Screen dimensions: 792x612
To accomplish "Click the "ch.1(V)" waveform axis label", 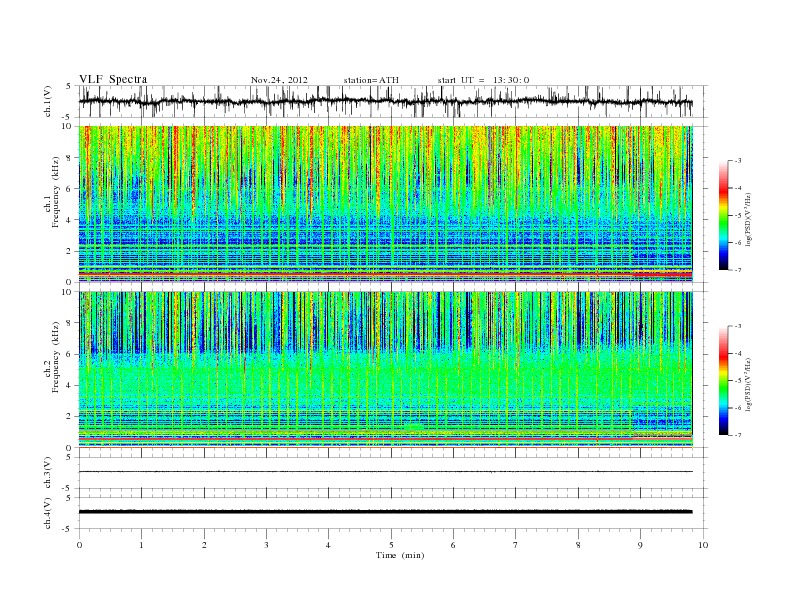I will (x=48, y=101).
